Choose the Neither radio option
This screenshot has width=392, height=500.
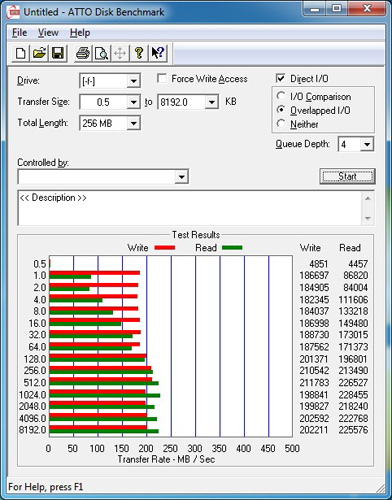coord(281,124)
